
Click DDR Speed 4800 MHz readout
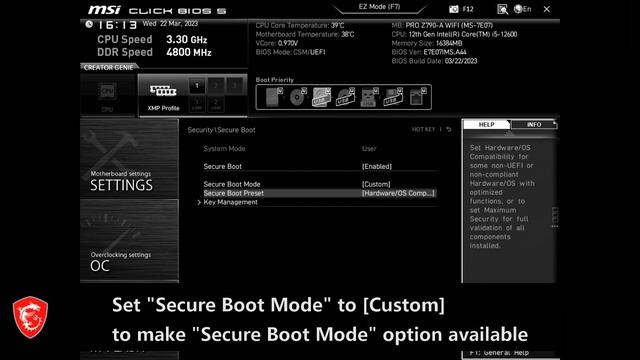pyautogui.click(x=154, y=52)
